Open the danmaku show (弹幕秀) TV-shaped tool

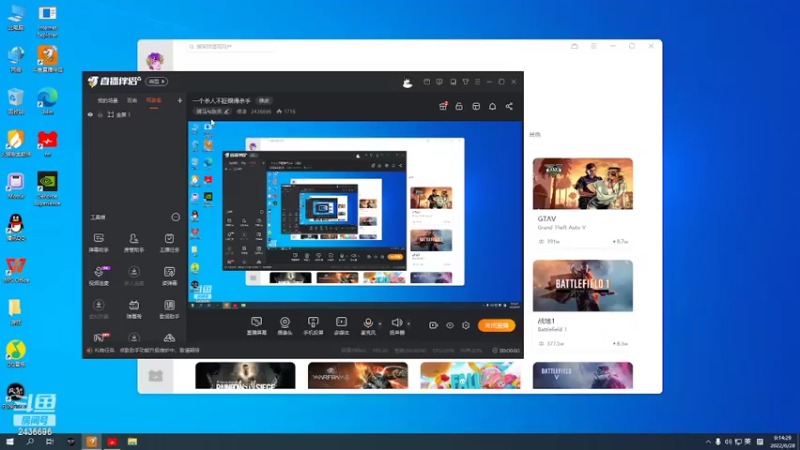[134, 309]
